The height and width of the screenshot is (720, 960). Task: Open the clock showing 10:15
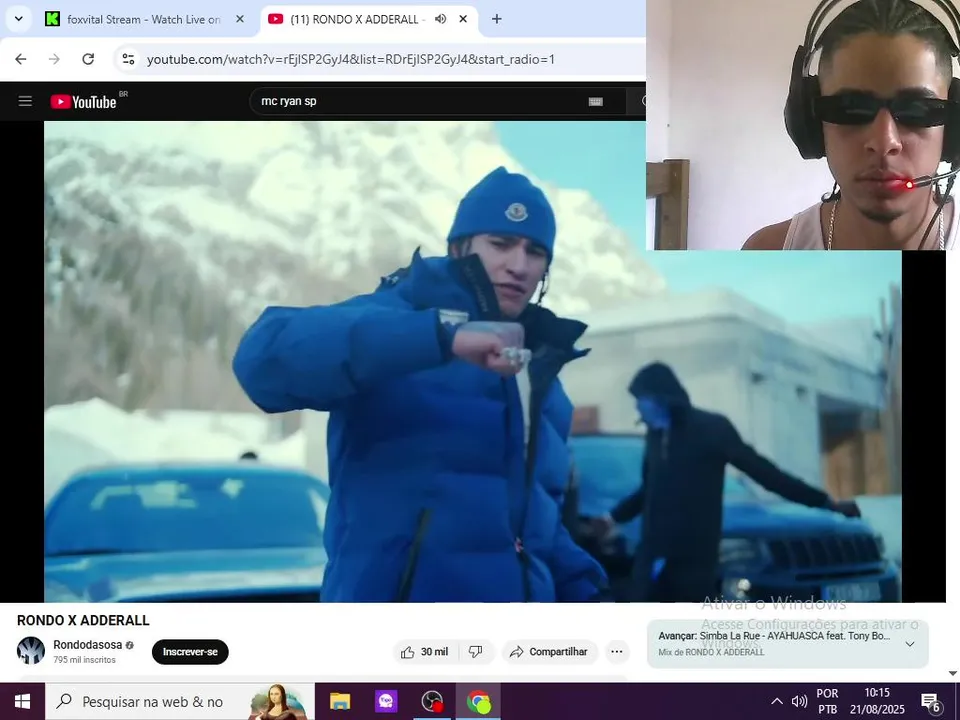tap(877, 702)
